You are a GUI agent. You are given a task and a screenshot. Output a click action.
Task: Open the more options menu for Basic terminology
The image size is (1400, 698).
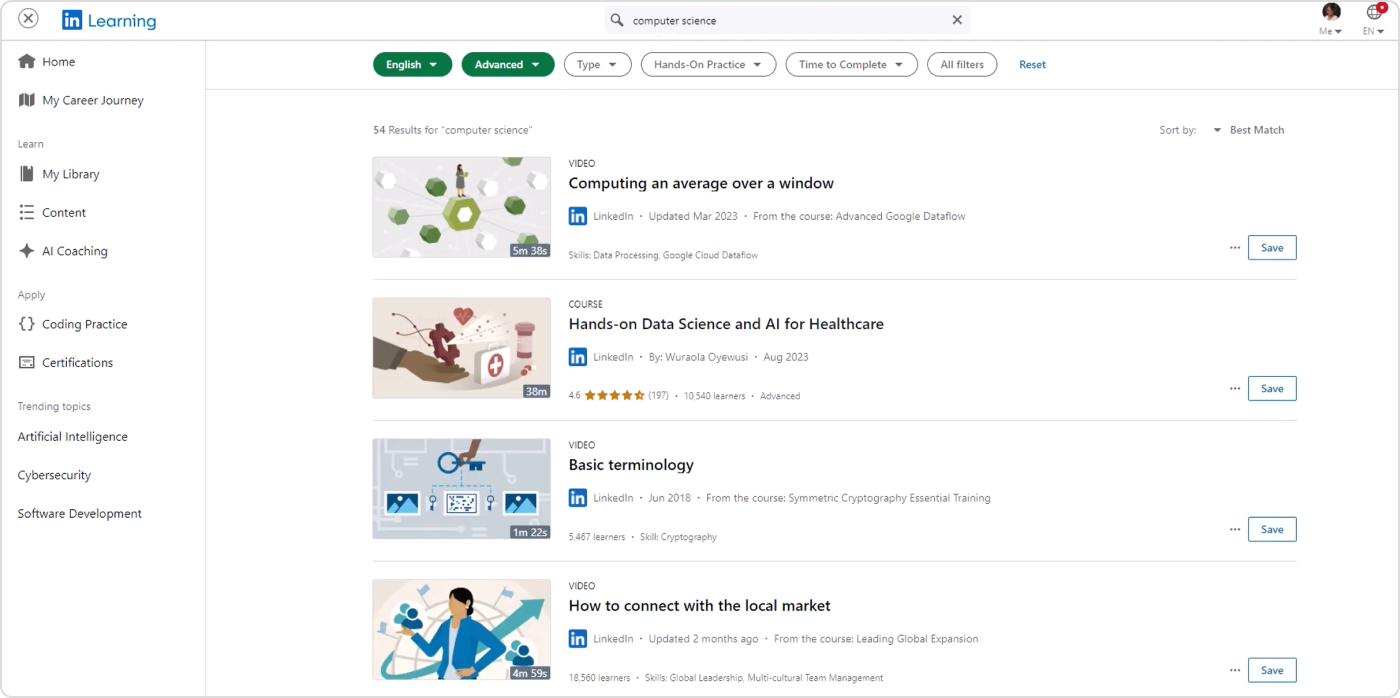click(x=1234, y=529)
